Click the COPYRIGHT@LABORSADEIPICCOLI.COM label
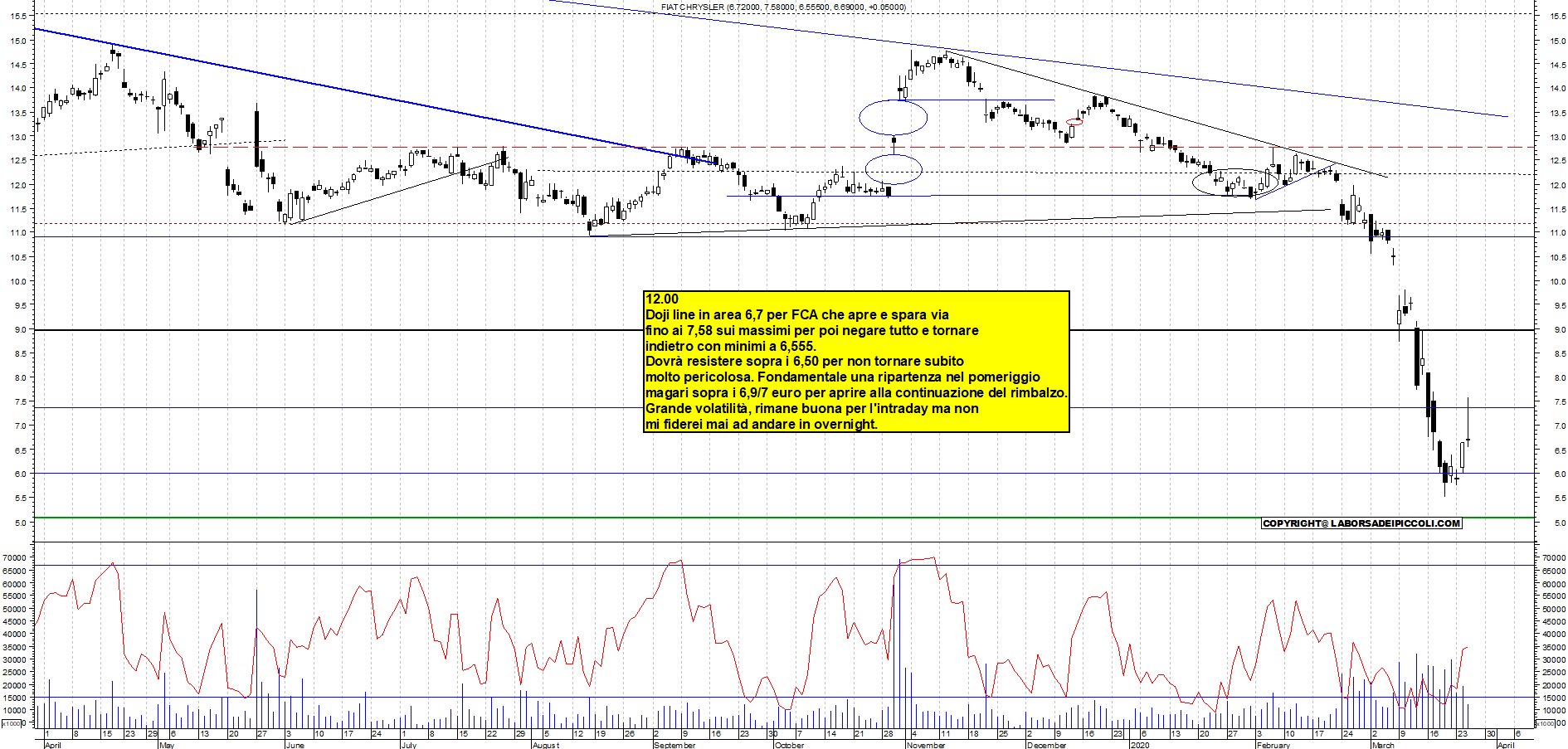The image size is (1568, 749). click(1361, 523)
